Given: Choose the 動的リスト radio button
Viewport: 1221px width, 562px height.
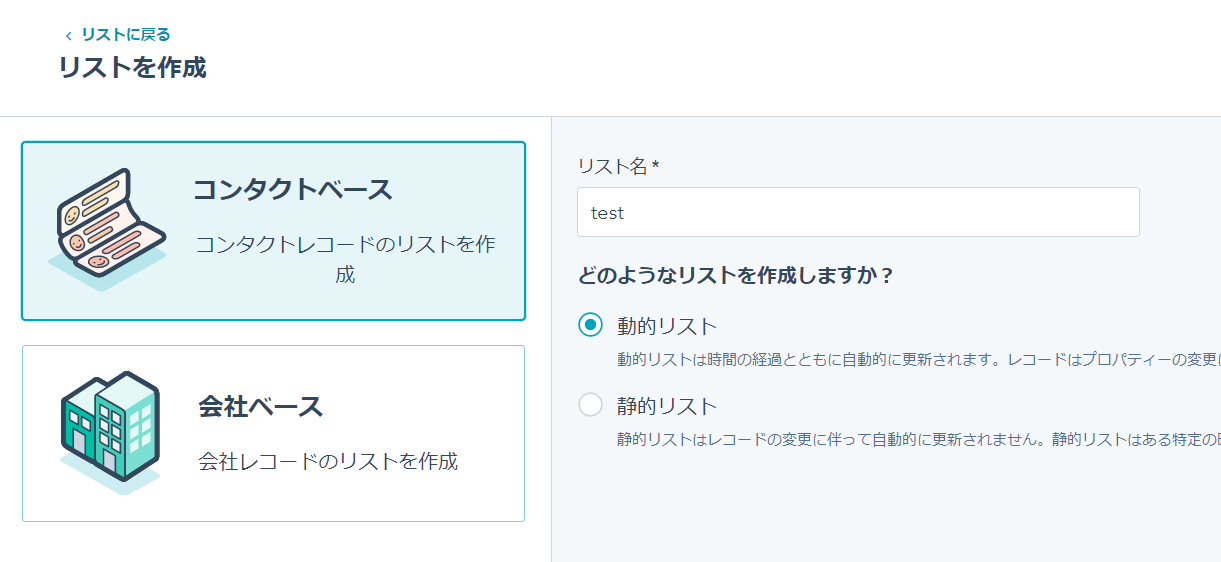Looking at the screenshot, I should [591, 325].
